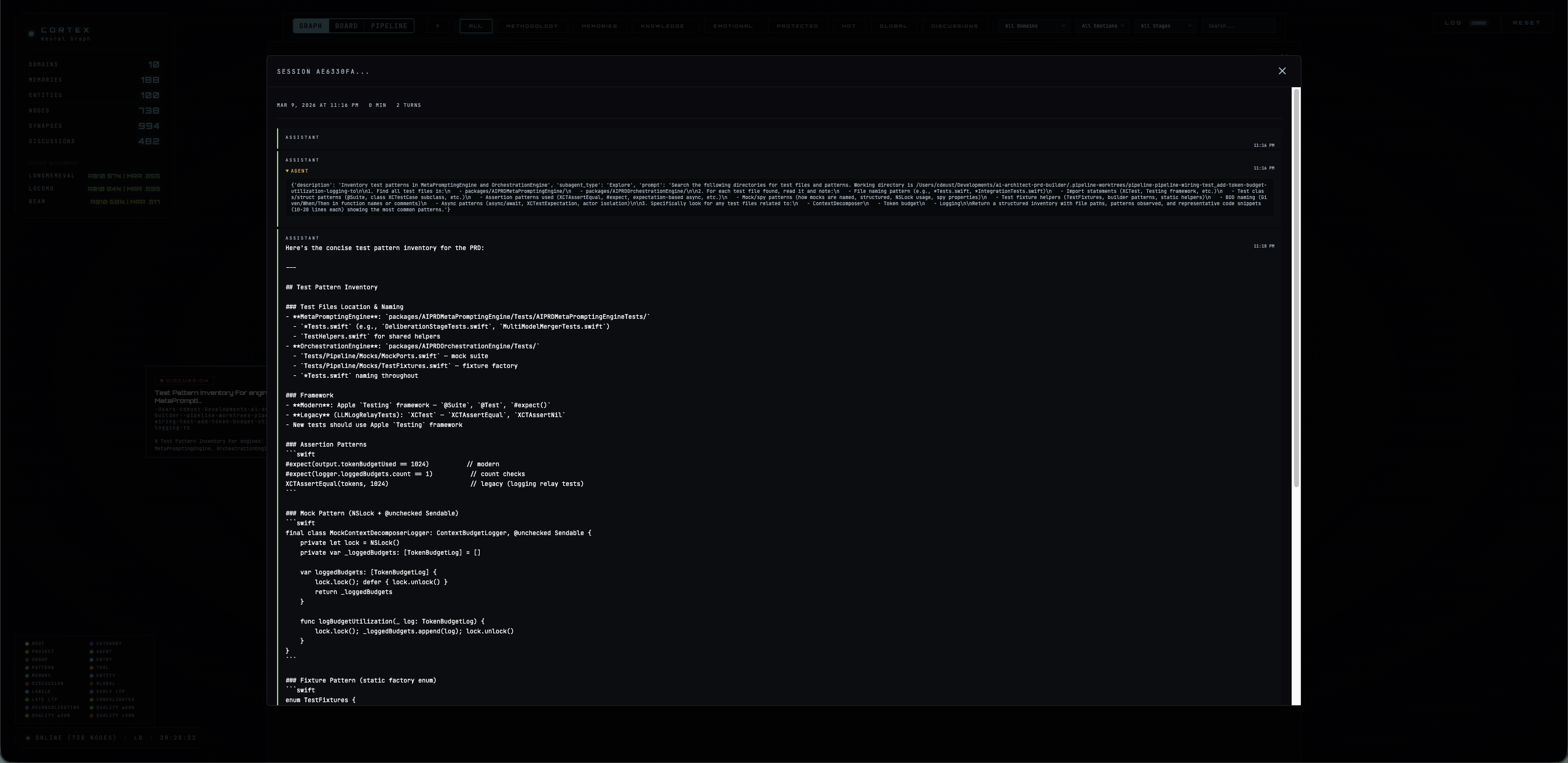Click the question mark help button
Viewport: 1568px width, 763px height.
coord(438,26)
